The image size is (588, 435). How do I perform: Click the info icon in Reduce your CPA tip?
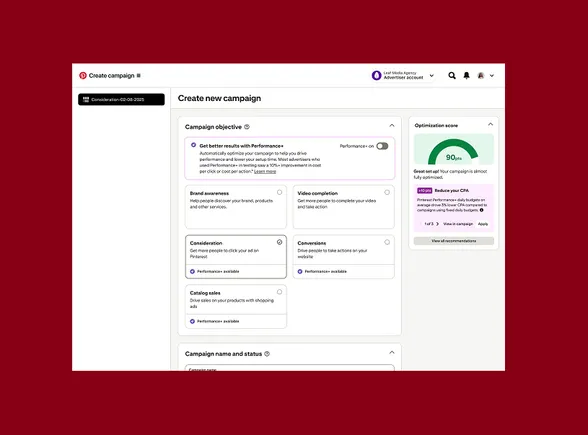(x=482, y=210)
